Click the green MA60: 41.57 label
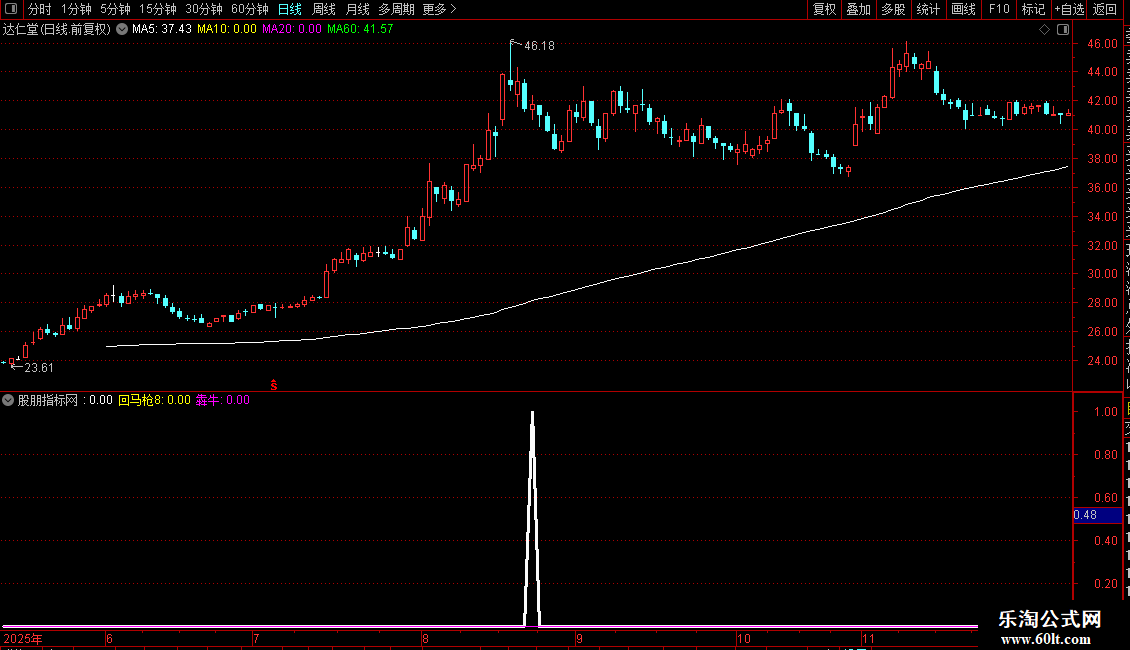The width and height of the screenshot is (1130, 650). 360,29
